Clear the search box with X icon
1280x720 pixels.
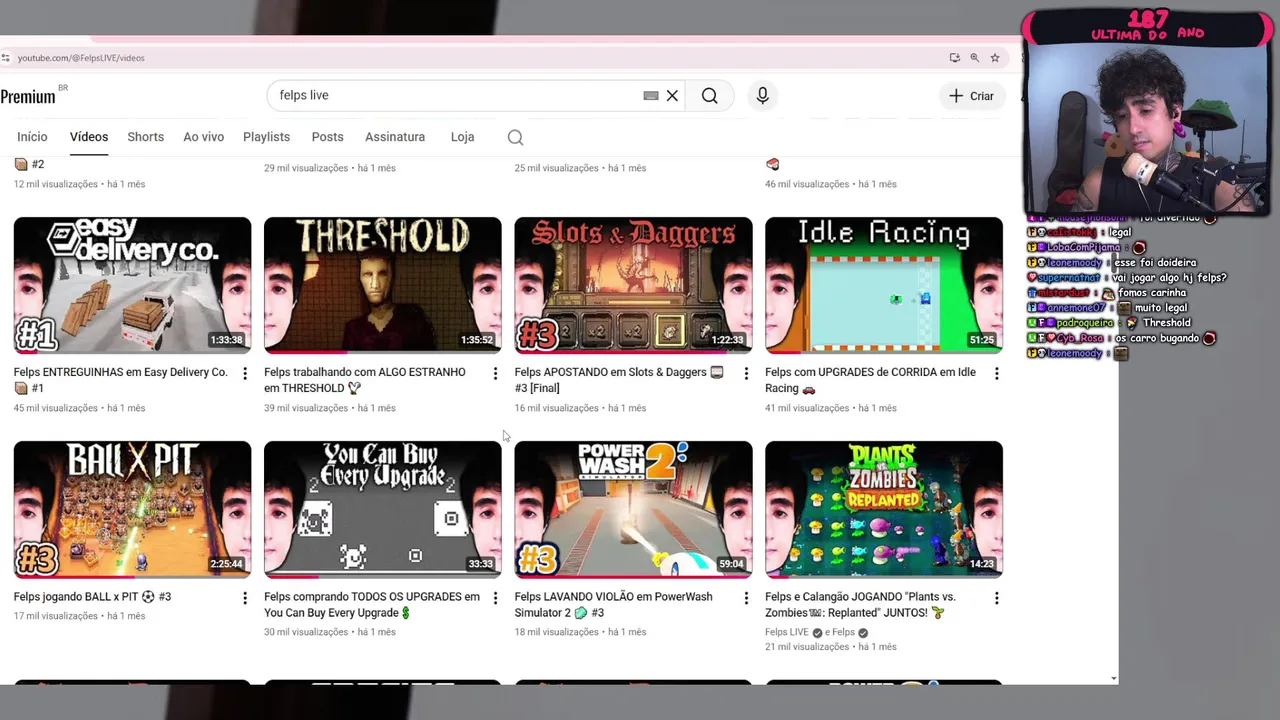click(672, 96)
